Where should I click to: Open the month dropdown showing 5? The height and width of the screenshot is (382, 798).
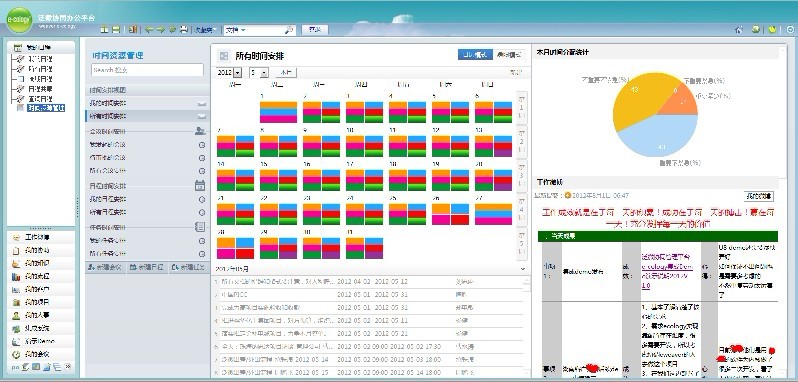point(259,73)
